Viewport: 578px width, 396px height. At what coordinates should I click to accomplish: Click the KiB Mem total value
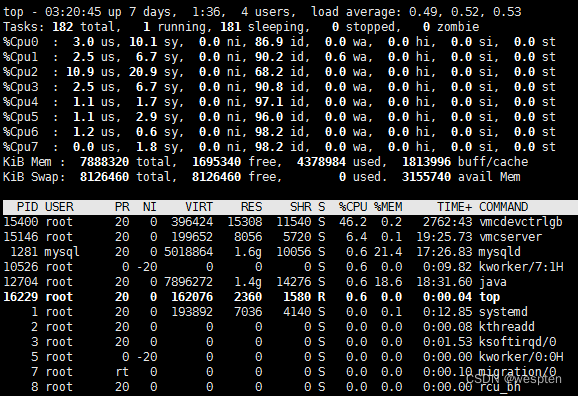tap(104, 162)
